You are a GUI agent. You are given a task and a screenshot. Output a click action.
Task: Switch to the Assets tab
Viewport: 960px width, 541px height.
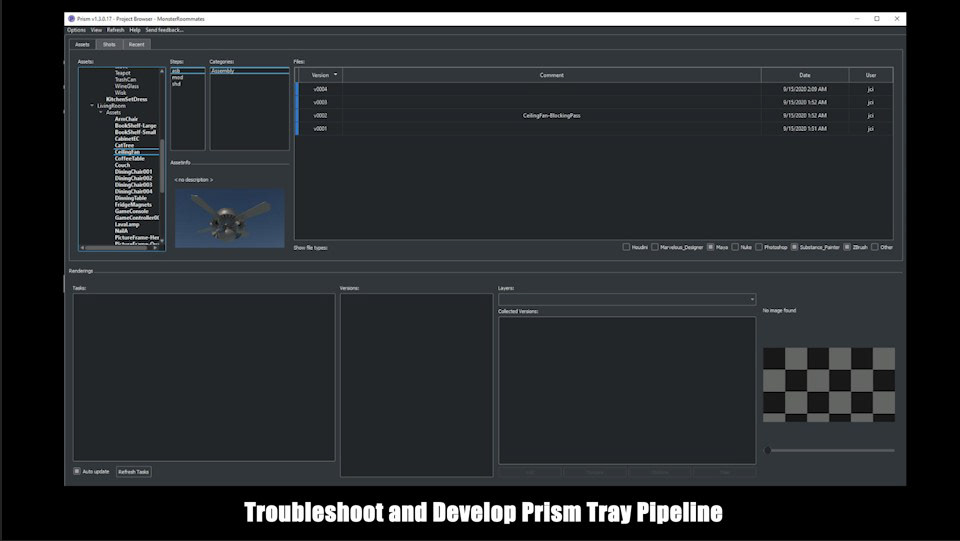click(x=82, y=44)
